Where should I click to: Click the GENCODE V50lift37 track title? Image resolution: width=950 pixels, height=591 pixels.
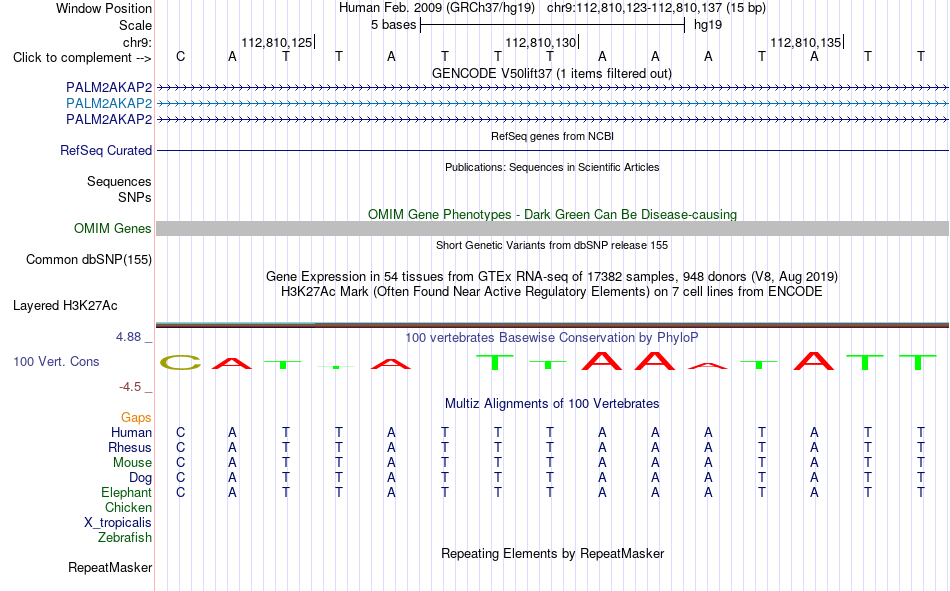click(551, 73)
